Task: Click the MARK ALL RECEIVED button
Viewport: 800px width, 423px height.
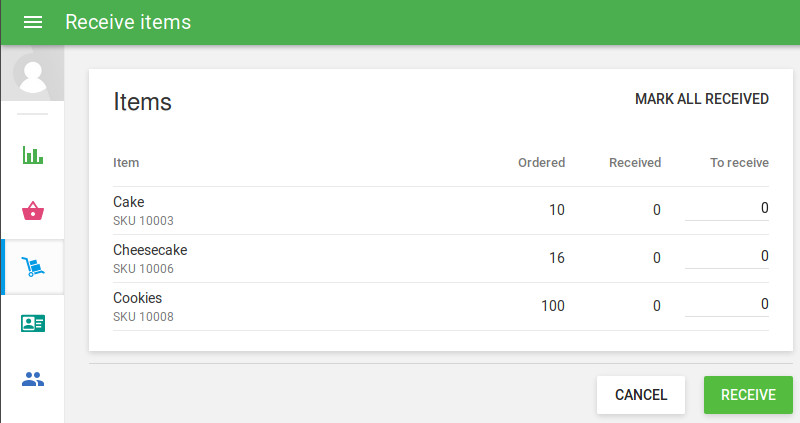Action: tap(702, 99)
